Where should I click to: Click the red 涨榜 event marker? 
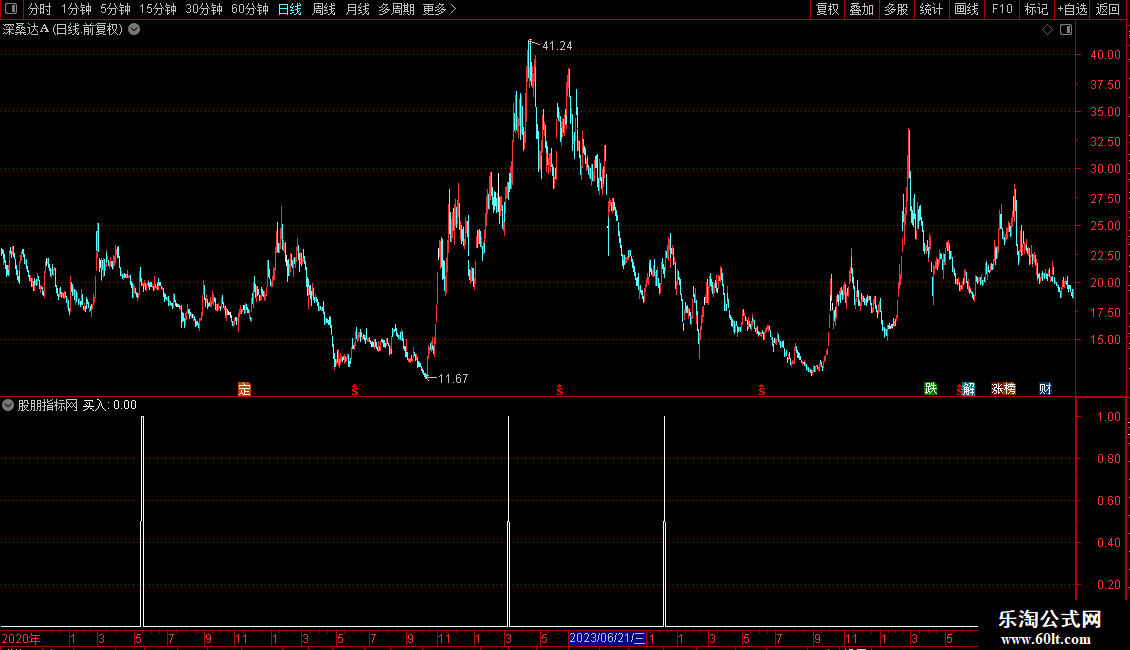click(x=1003, y=388)
